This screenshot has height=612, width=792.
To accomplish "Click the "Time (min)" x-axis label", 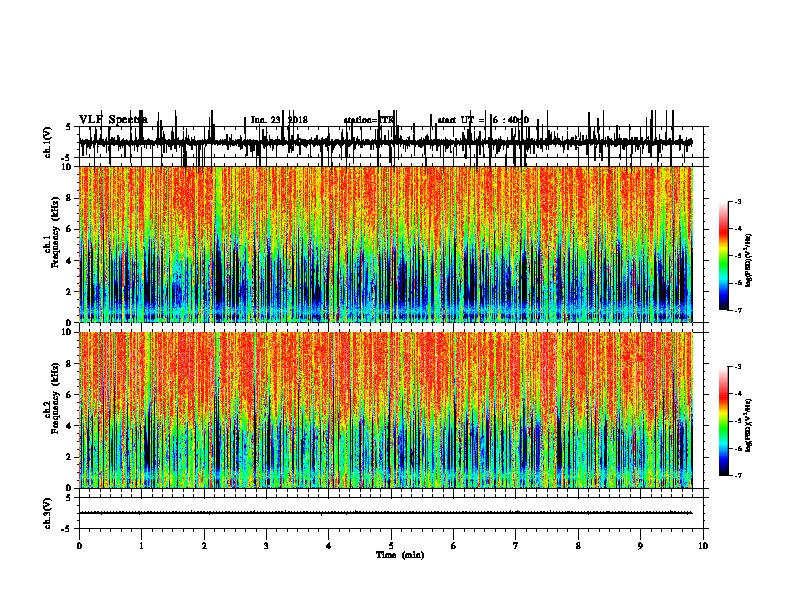I will [400, 555].
